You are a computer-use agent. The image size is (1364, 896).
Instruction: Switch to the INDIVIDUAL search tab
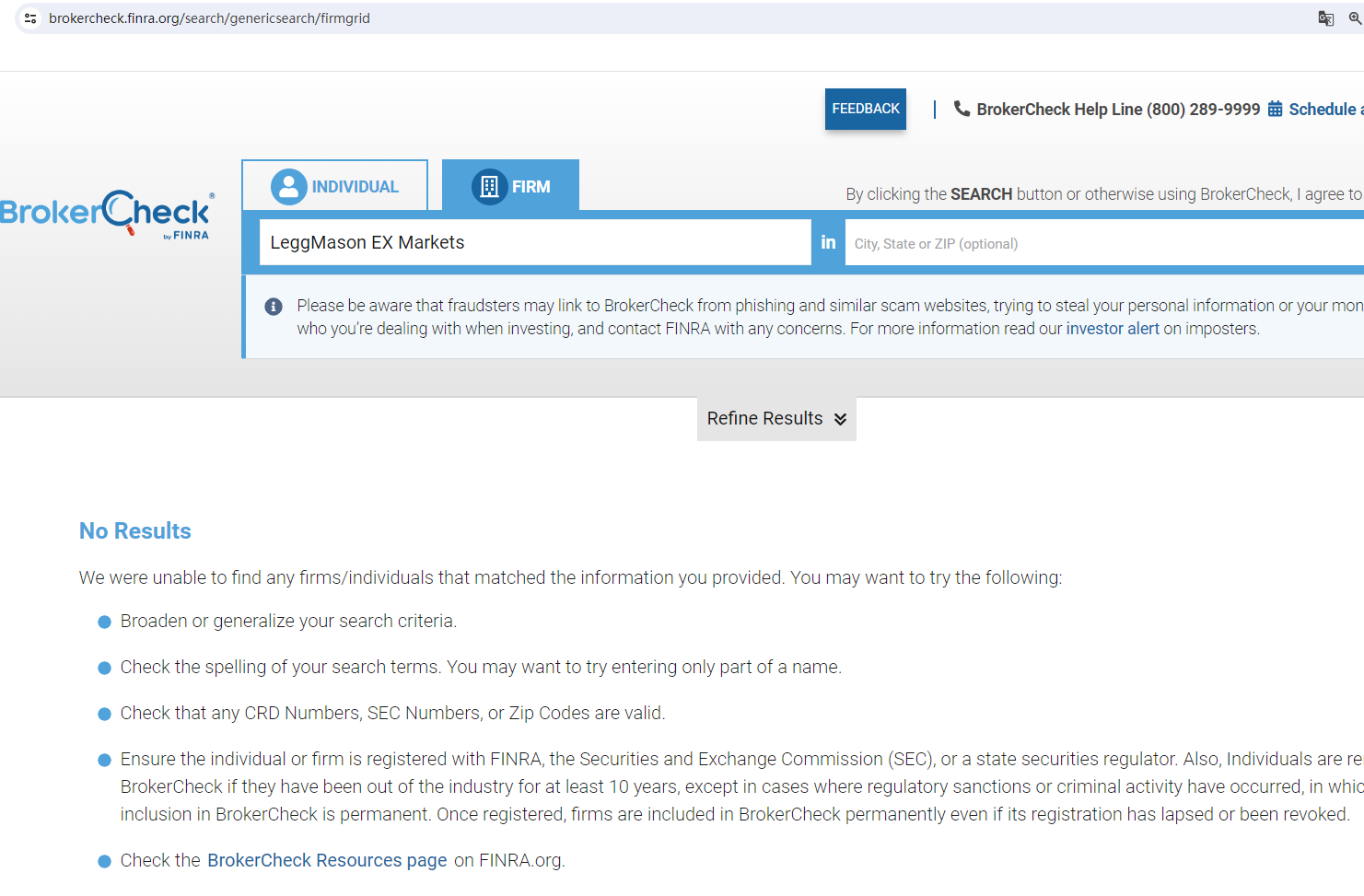[335, 185]
